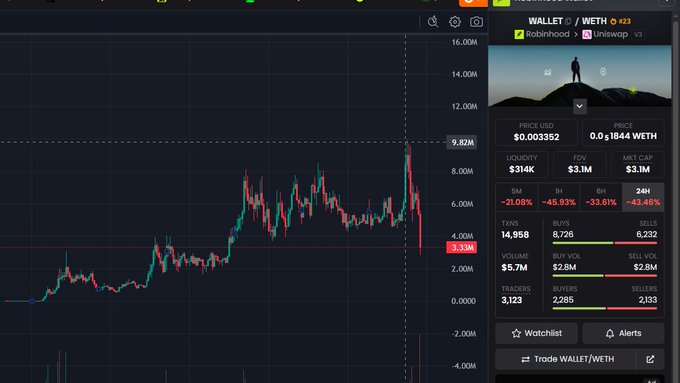Click Trade WALLET/WETH button
The width and height of the screenshot is (680, 383).
coord(567,359)
